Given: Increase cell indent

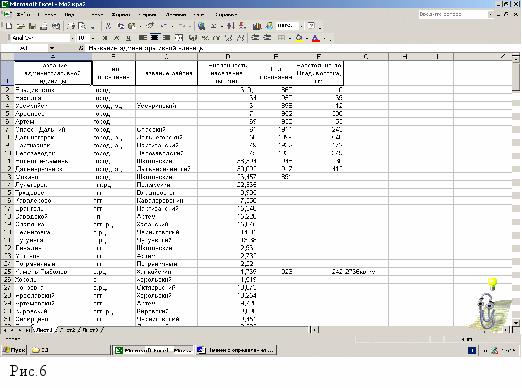Looking at the screenshot, I should pos(267,38).
